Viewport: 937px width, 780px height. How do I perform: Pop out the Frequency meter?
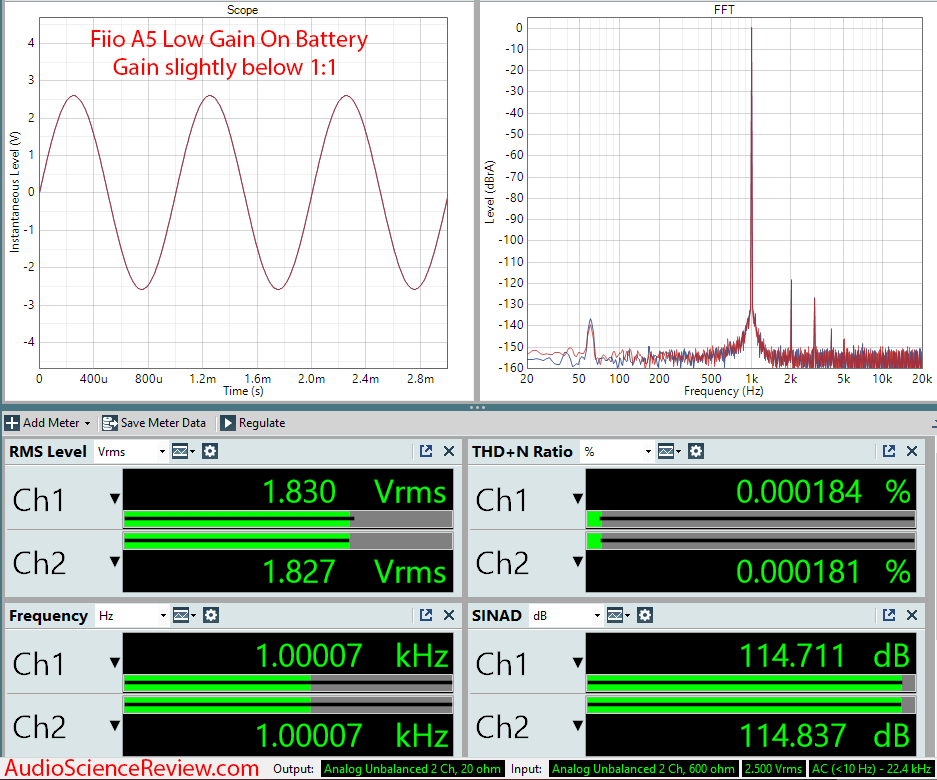(426, 615)
